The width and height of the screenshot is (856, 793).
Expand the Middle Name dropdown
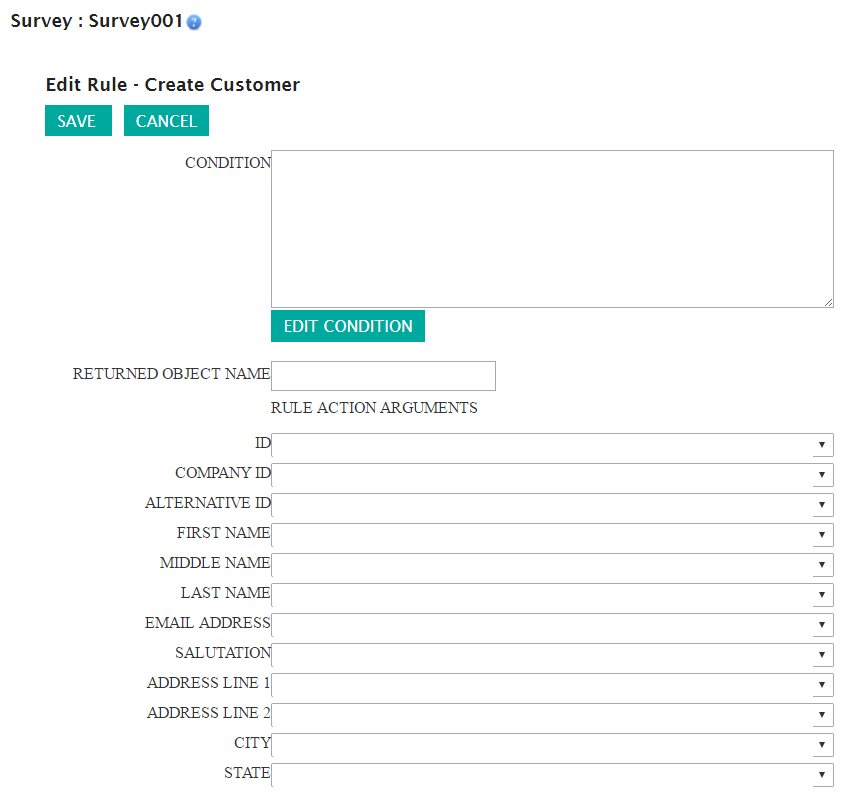[x=552, y=565]
